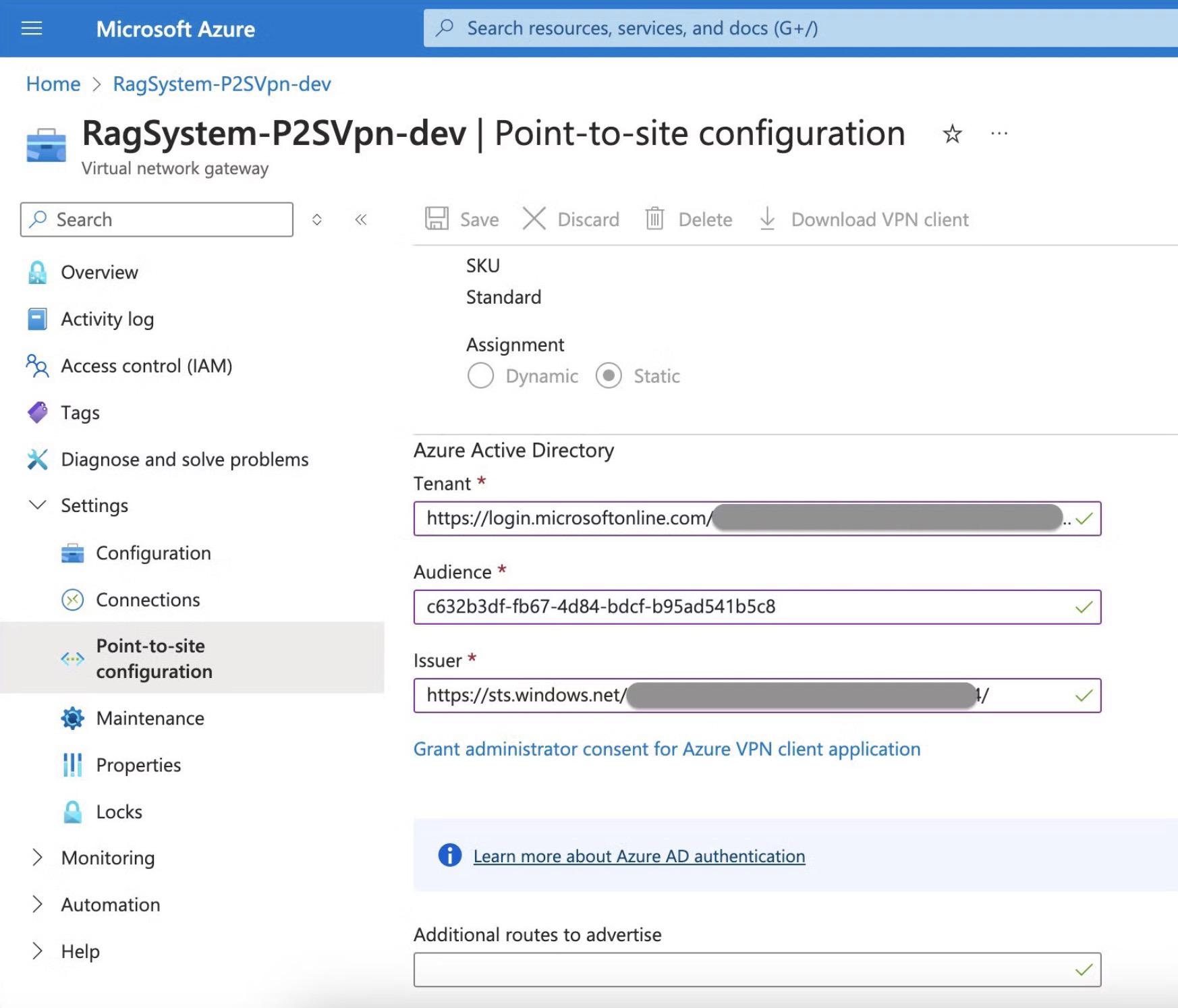
Task: Open the Locks settings page
Action: 119,812
